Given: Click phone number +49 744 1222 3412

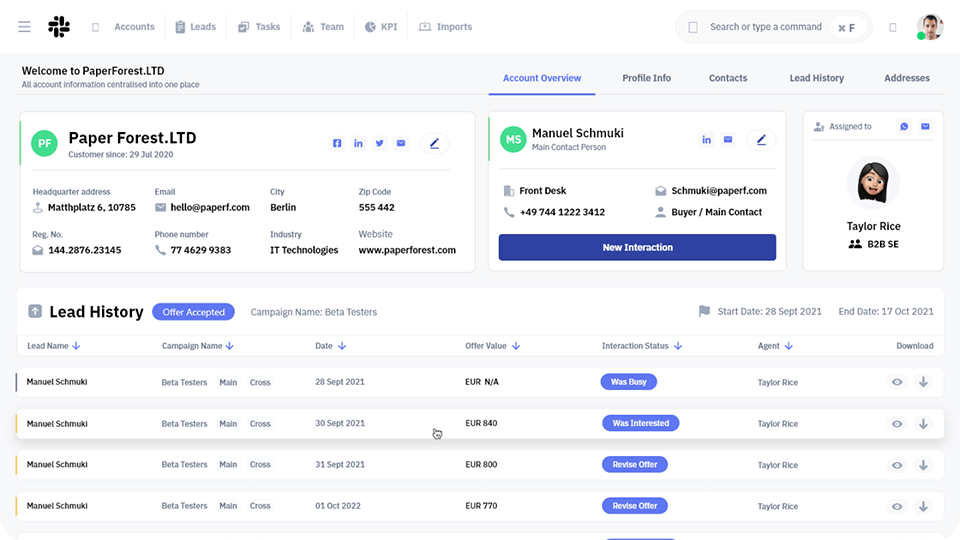Looking at the screenshot, I should 562,212.
